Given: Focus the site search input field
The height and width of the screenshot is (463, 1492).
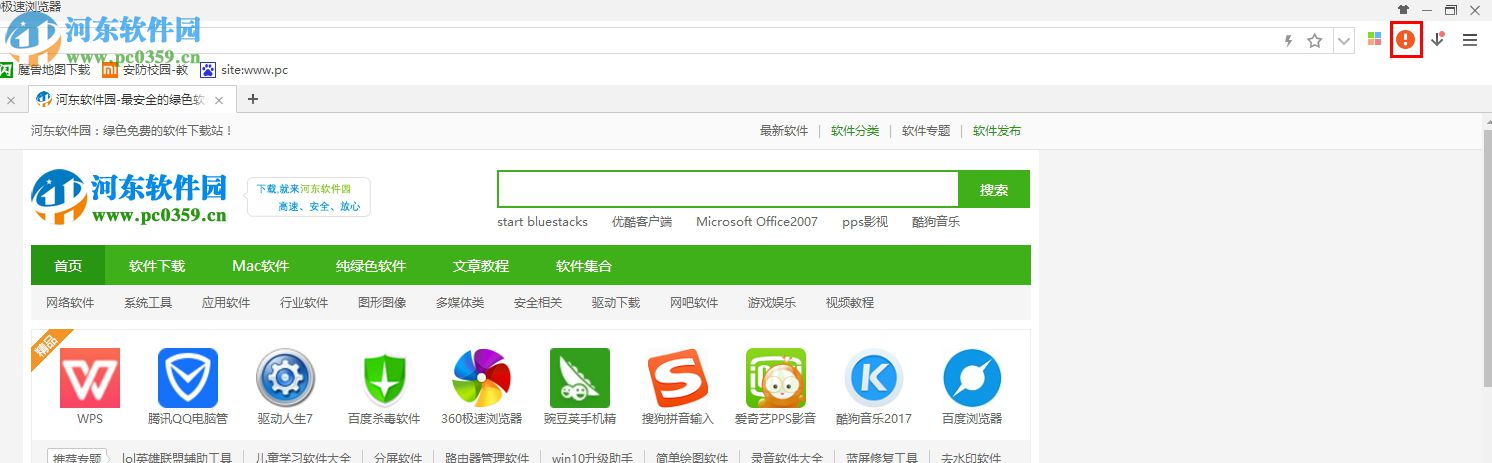Looking at the screenshot, I should tap(728, 190).
